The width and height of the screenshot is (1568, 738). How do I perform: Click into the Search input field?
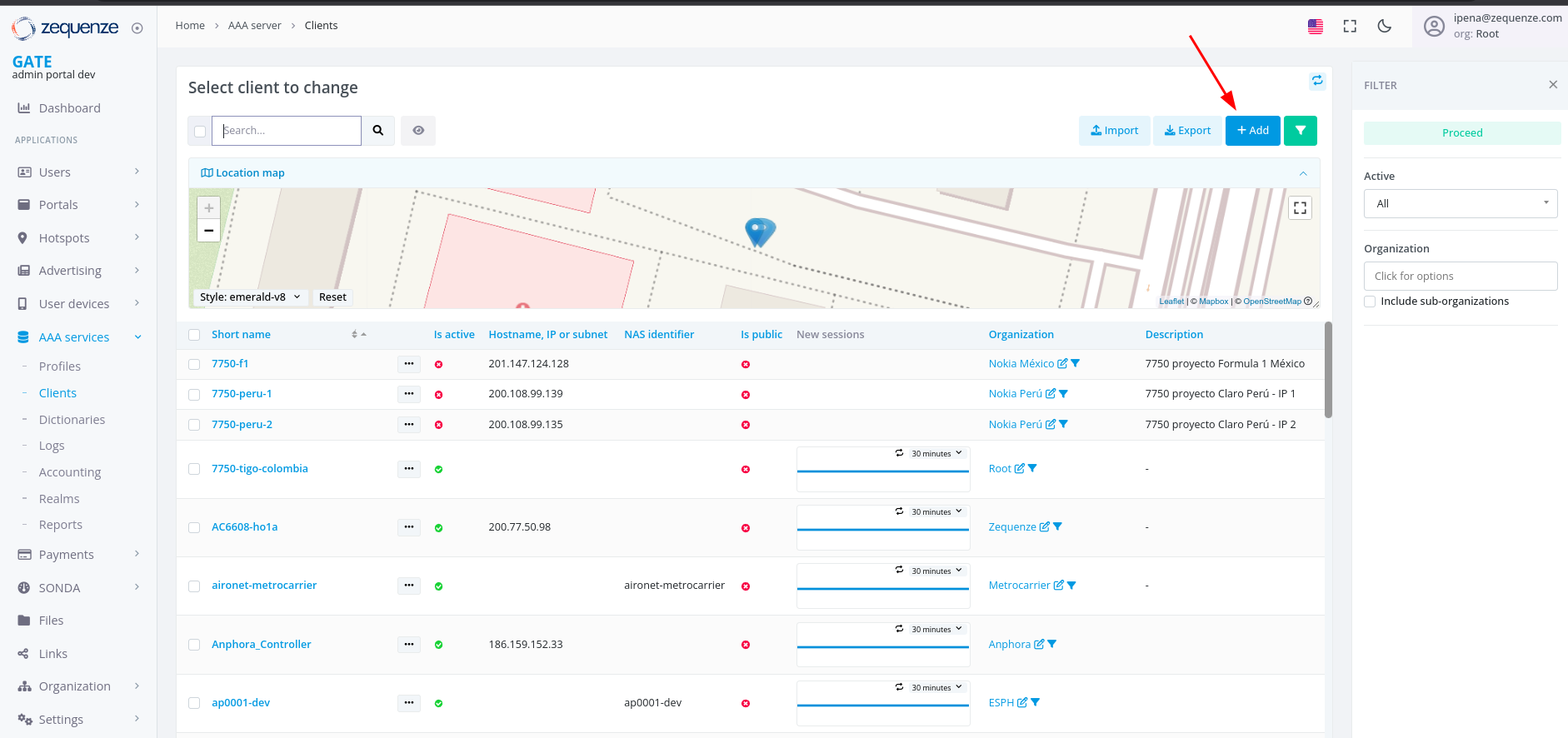click(x=288, y=131)
